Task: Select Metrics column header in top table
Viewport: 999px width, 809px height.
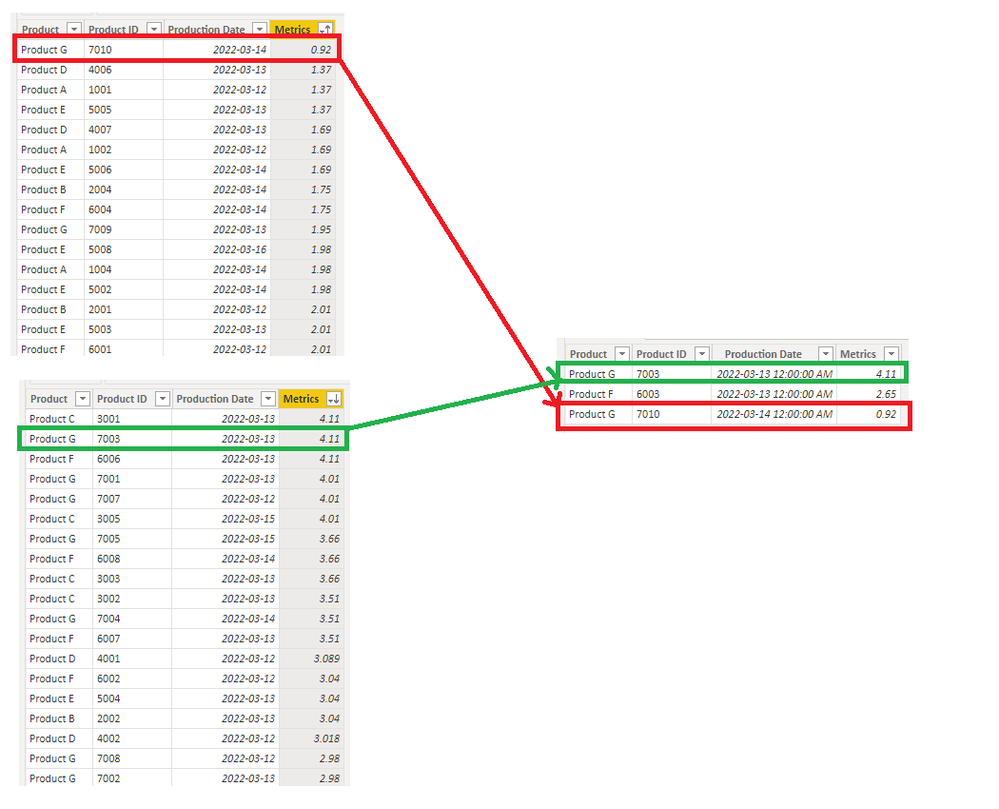Action: 292,29
